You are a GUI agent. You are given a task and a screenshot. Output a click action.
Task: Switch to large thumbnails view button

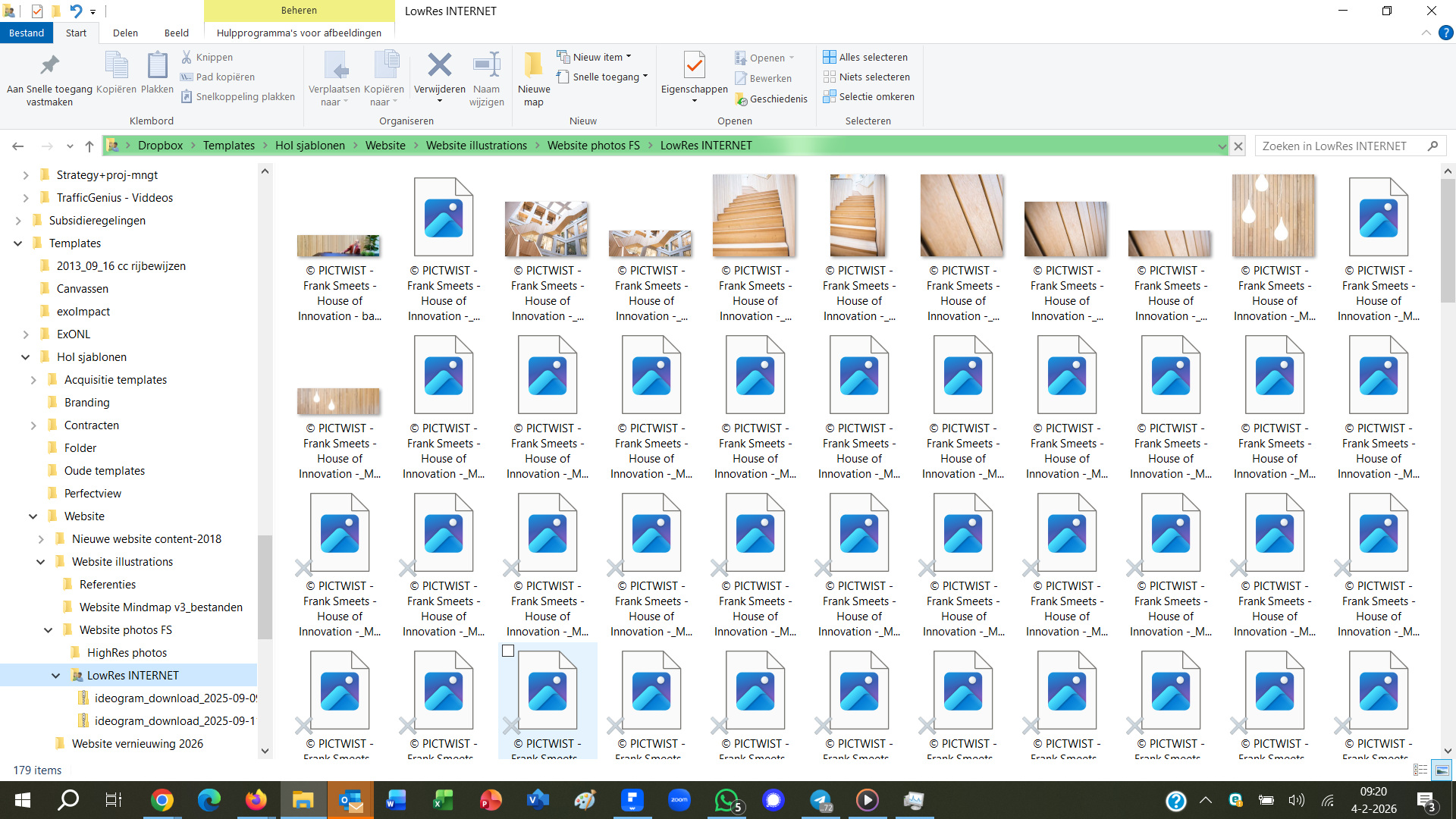pyautogui.click(x=1442, y=770)
